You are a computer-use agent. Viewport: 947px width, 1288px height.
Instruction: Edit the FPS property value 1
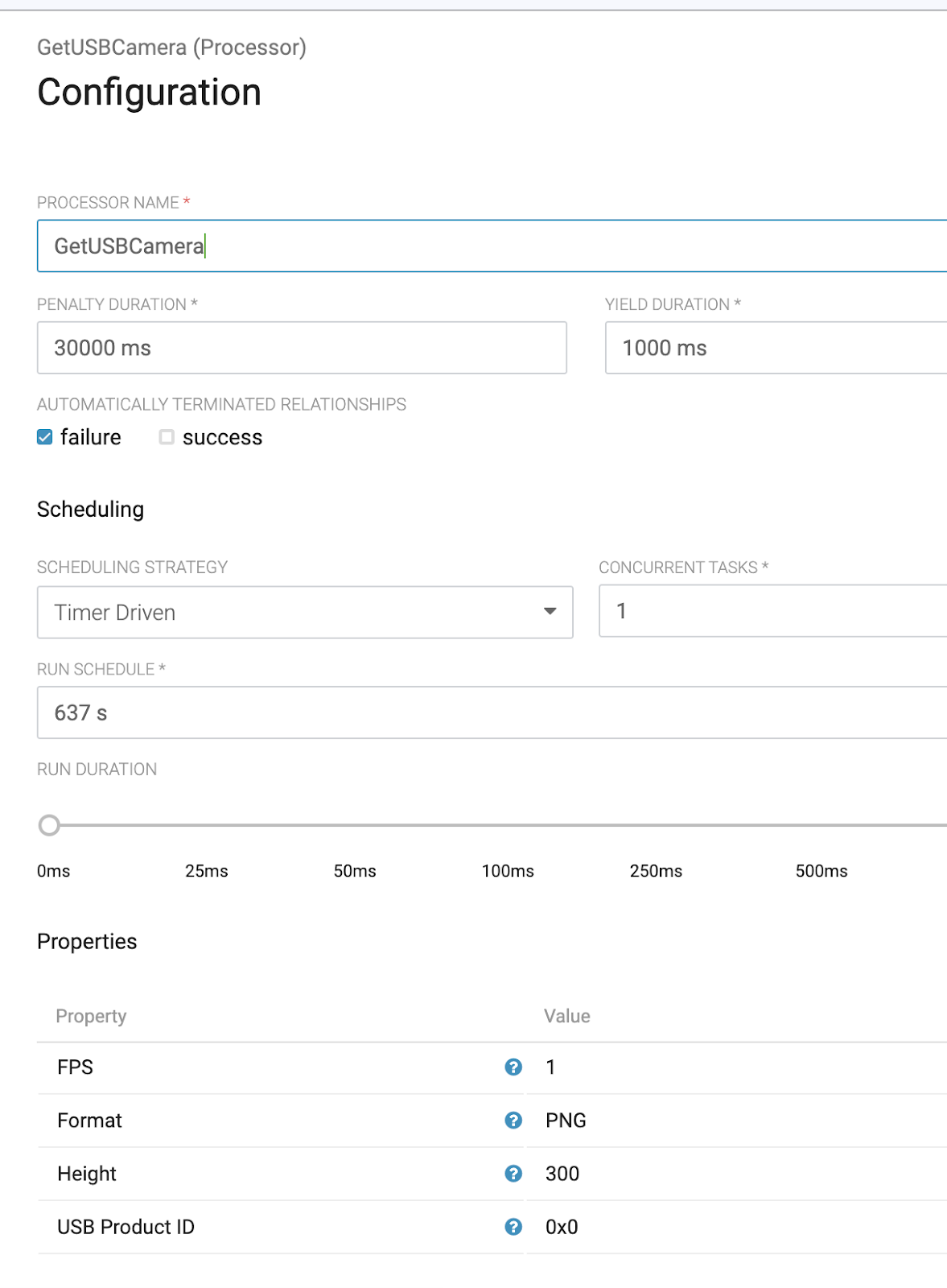[551, 1067]
